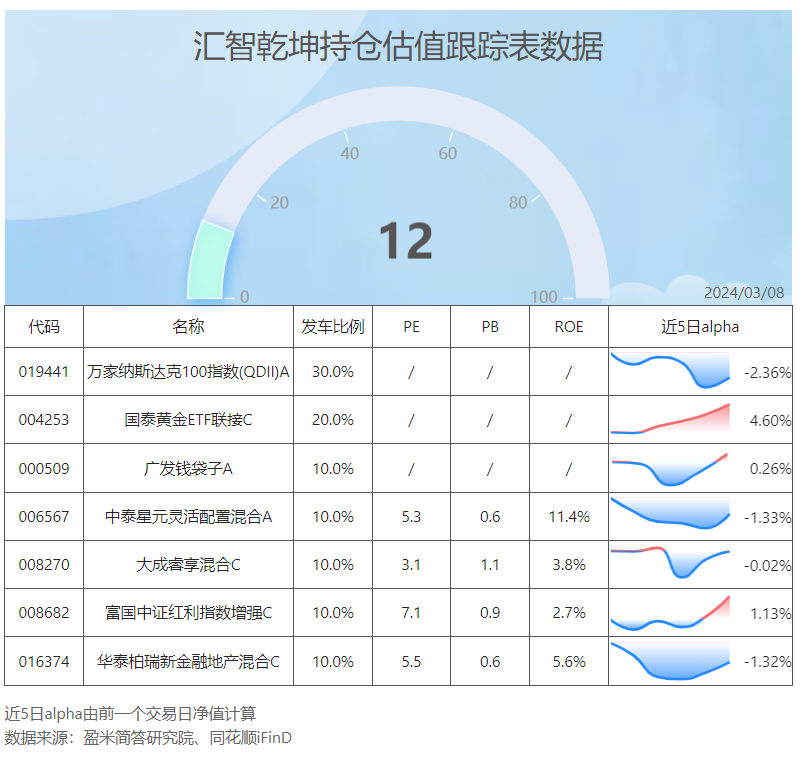This screenshot has width=804, height=757.
Task: Click the 代码 column header
Action: click(44, 327)
